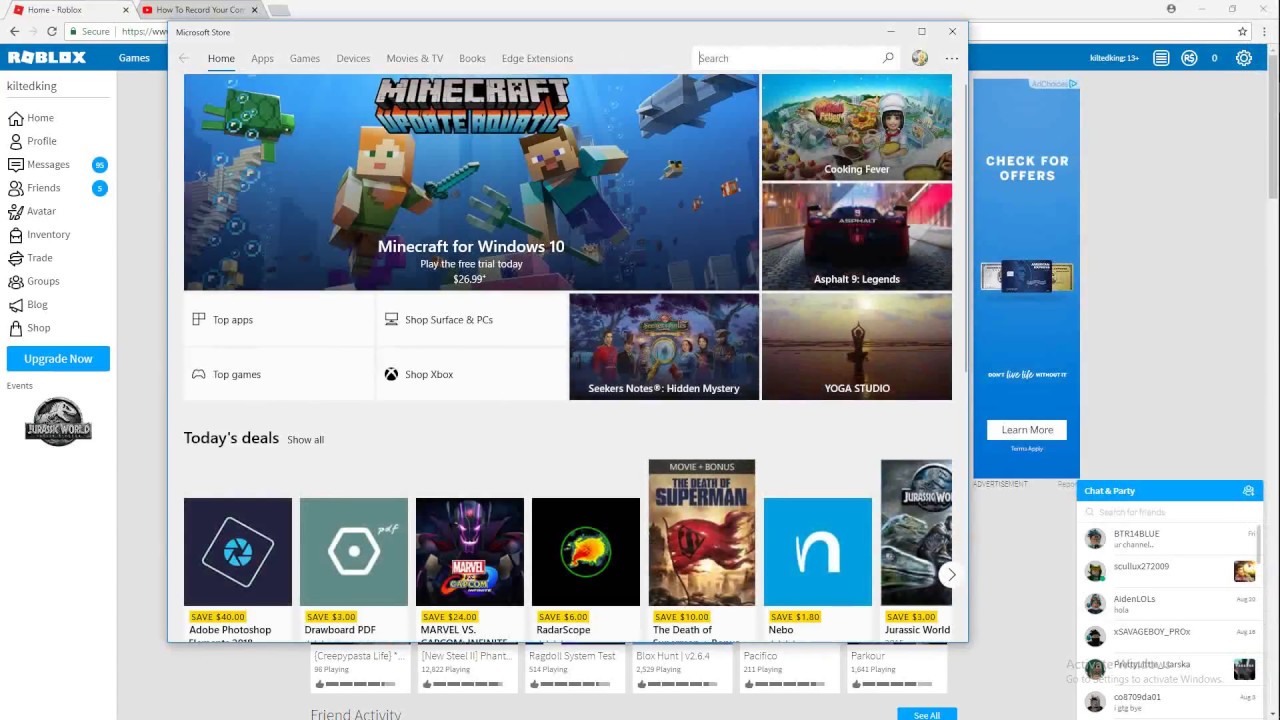
Task: Open the Chrome profile icon in title bar
Action: [1171, 9]
